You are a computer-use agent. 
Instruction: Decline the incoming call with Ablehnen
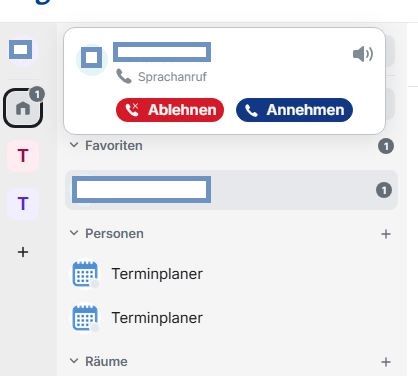[170, 110]
